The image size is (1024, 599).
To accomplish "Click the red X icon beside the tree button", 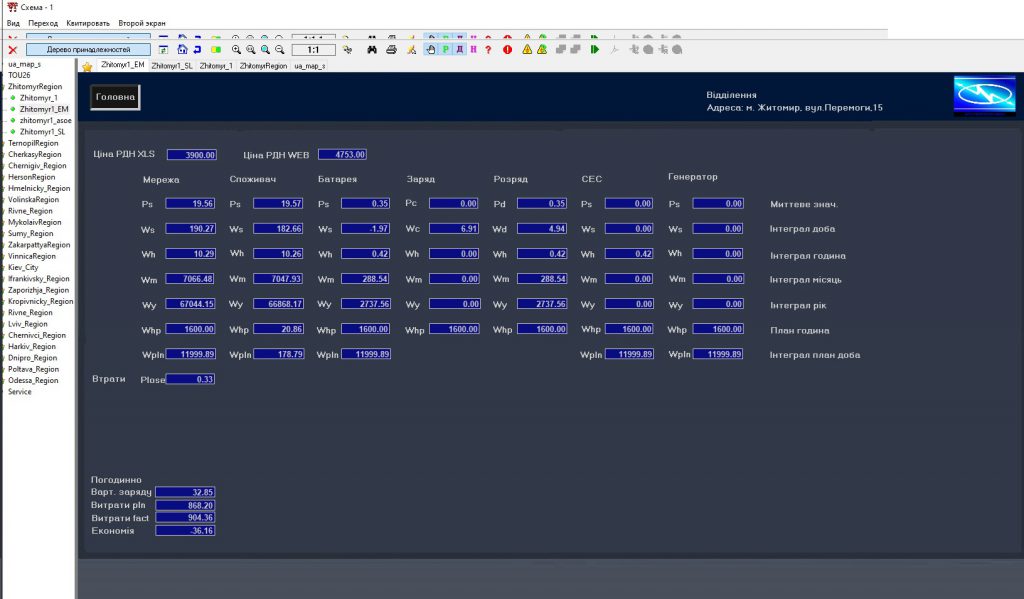I will (x=12, y=49).
